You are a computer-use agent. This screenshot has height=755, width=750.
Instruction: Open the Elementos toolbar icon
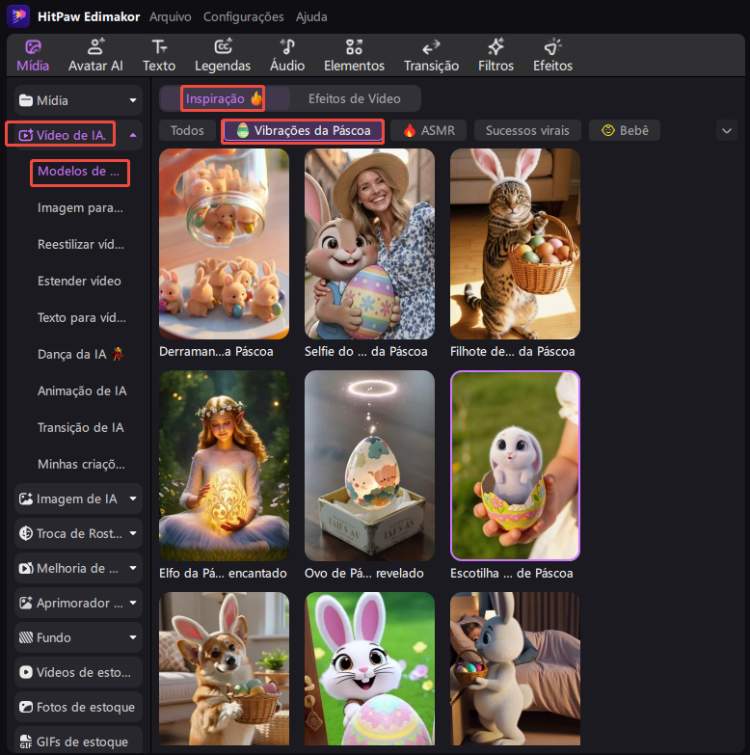(x=354, y=54)
